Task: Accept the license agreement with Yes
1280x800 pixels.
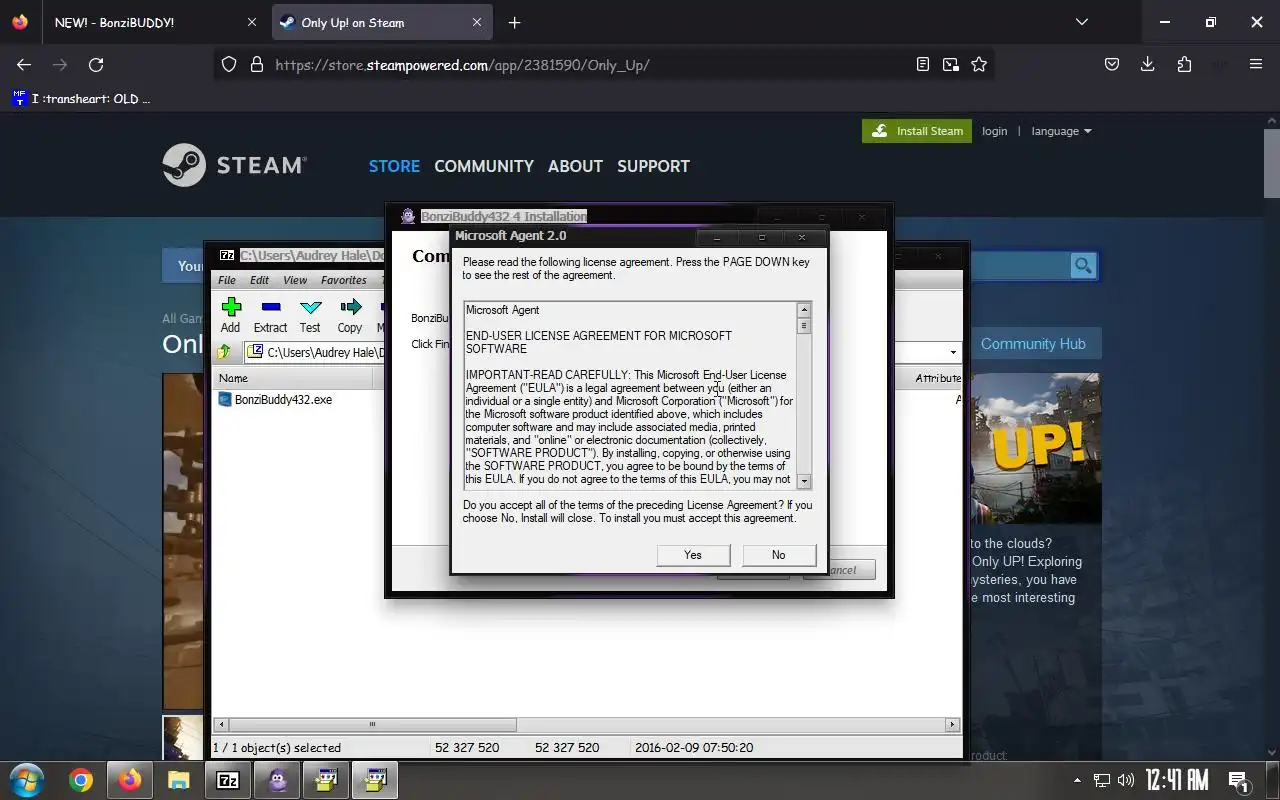Action: coord(693,555)
